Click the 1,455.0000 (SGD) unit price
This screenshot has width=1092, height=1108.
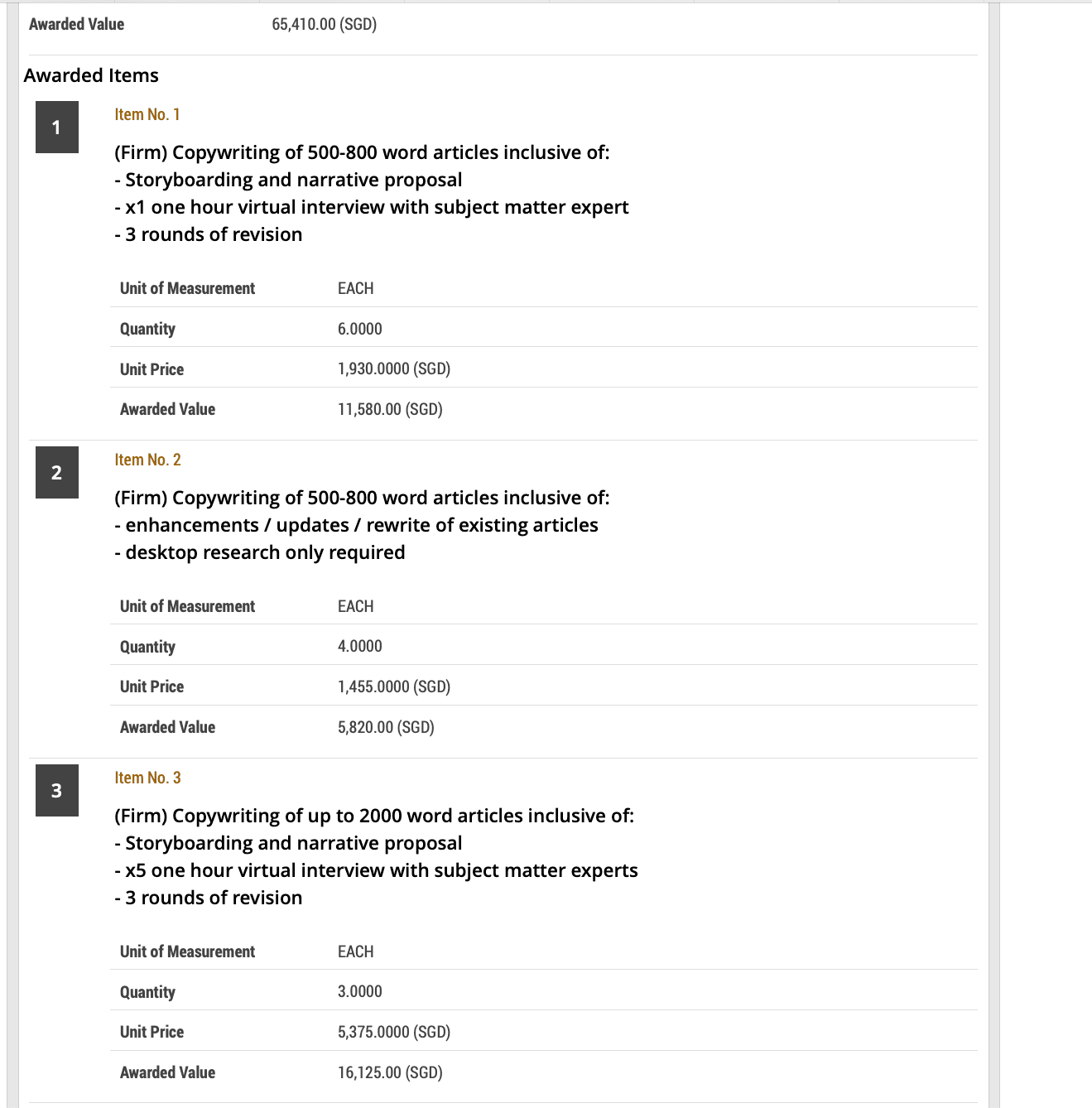[393, 686]
